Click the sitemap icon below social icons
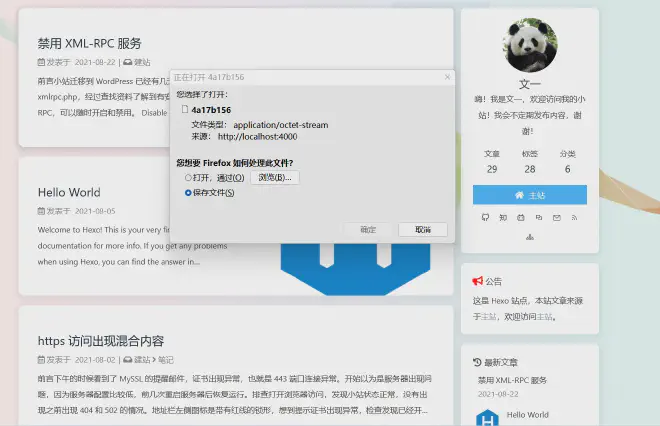The width and height of the screenshot is (660, 426). [530, 237]
